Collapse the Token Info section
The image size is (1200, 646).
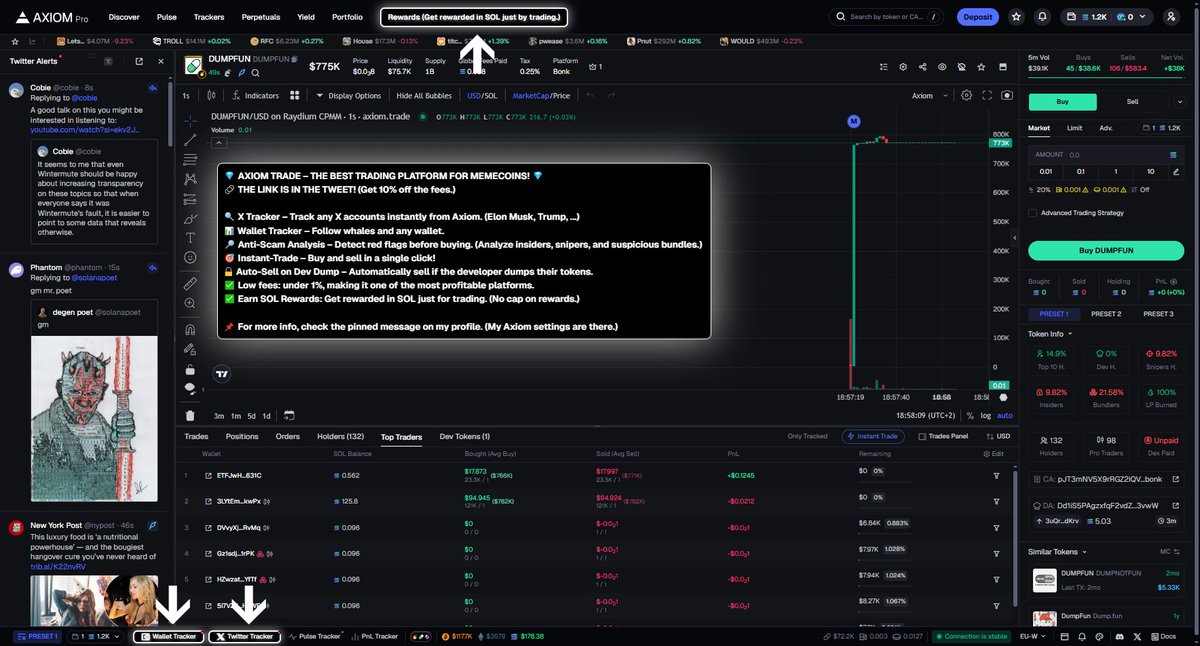[1050, 334]
